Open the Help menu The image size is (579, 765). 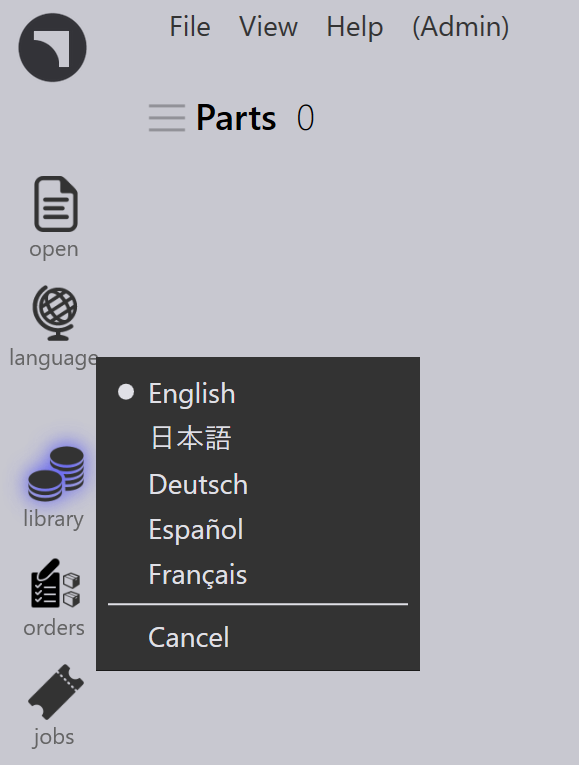coord(355,26)
